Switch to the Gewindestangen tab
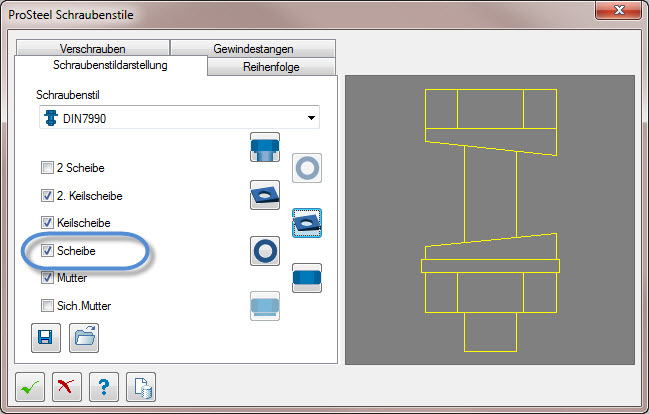This screenshot has height=414, width=649. (x=253, y=48)
